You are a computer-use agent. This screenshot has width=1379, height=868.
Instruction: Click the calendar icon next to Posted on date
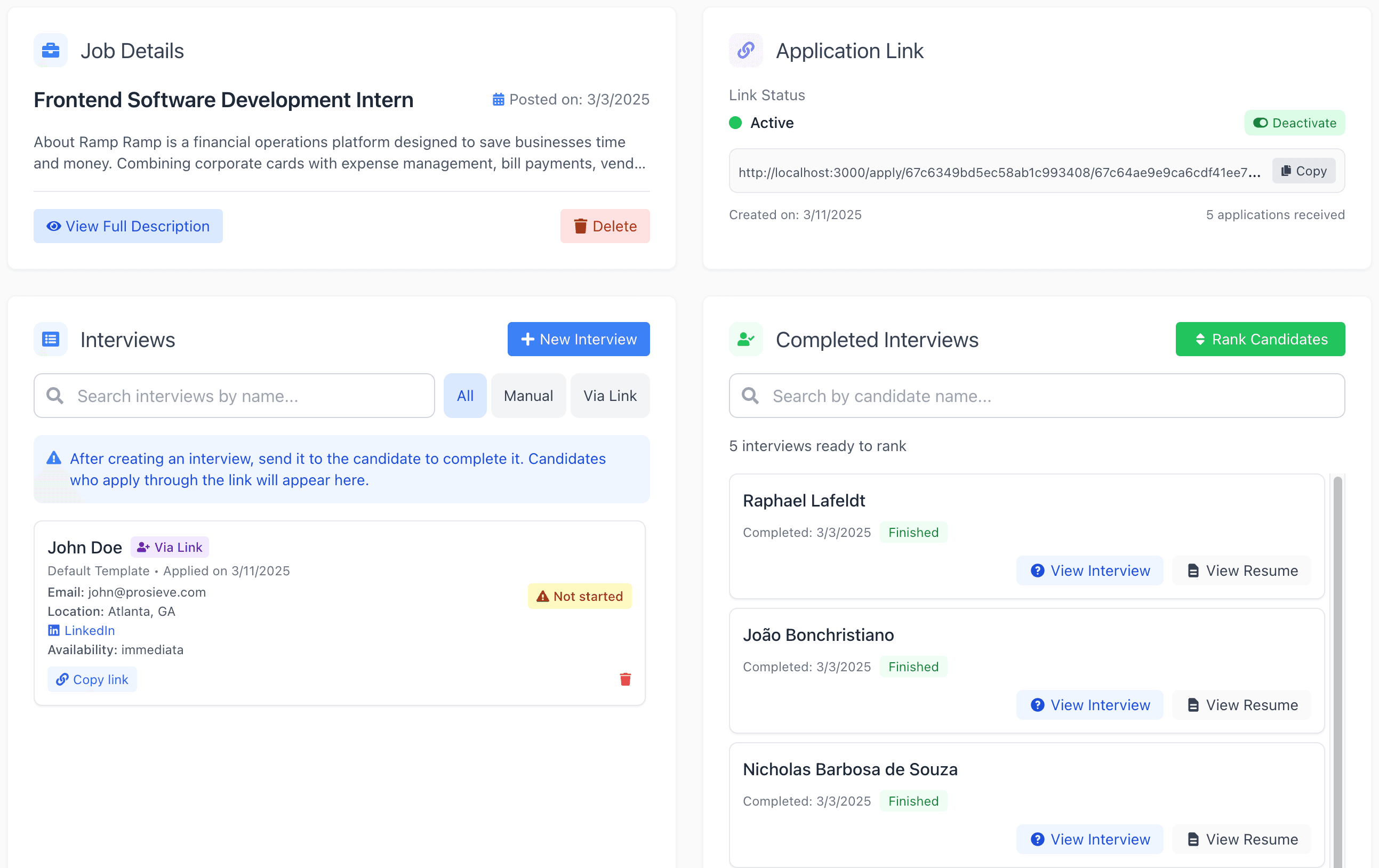[x=498, y=99]
